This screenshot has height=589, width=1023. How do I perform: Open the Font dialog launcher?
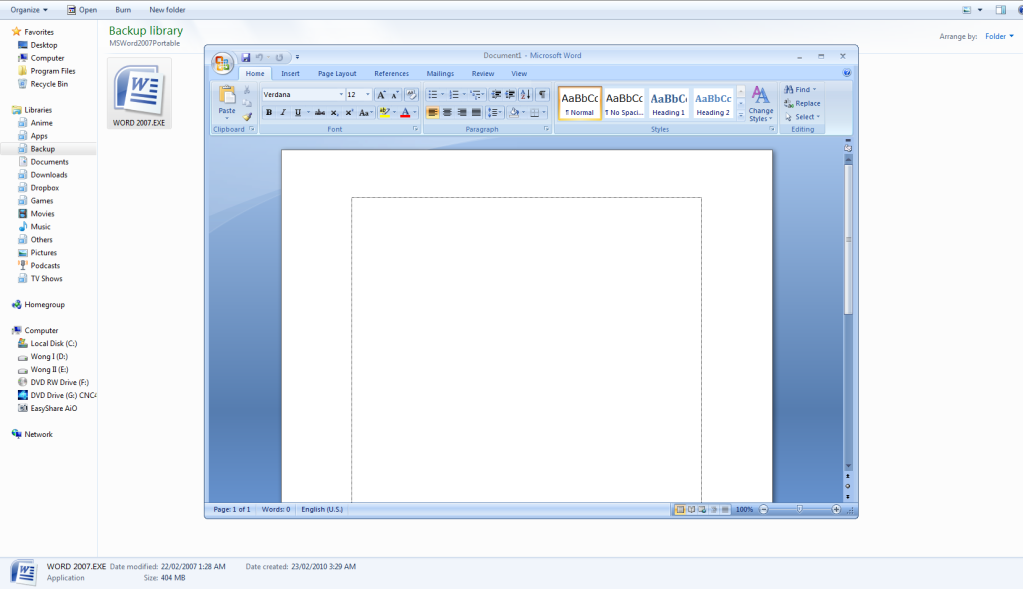[x=415, y=129]
